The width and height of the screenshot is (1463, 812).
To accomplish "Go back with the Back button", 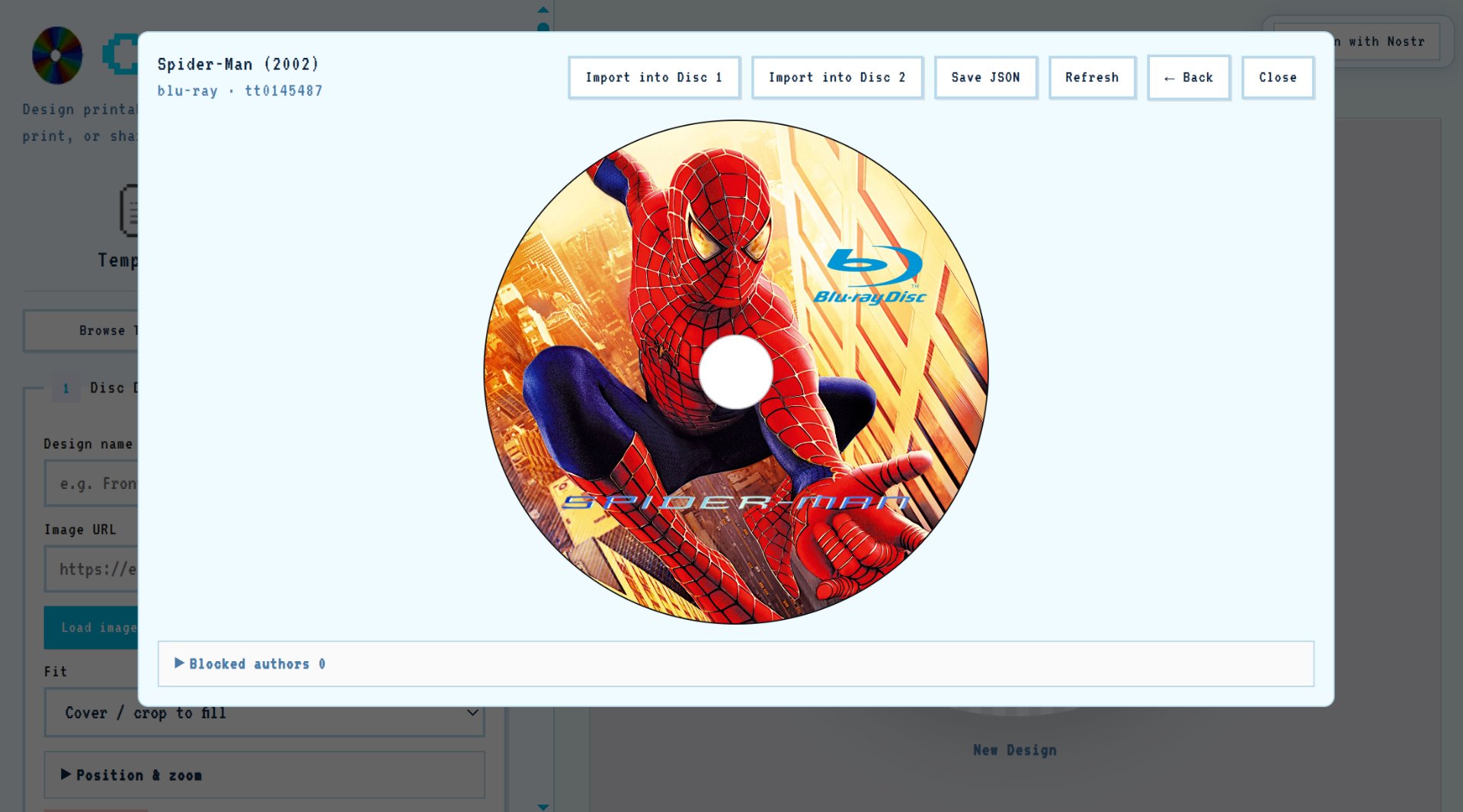I will tap(1189, 78).
